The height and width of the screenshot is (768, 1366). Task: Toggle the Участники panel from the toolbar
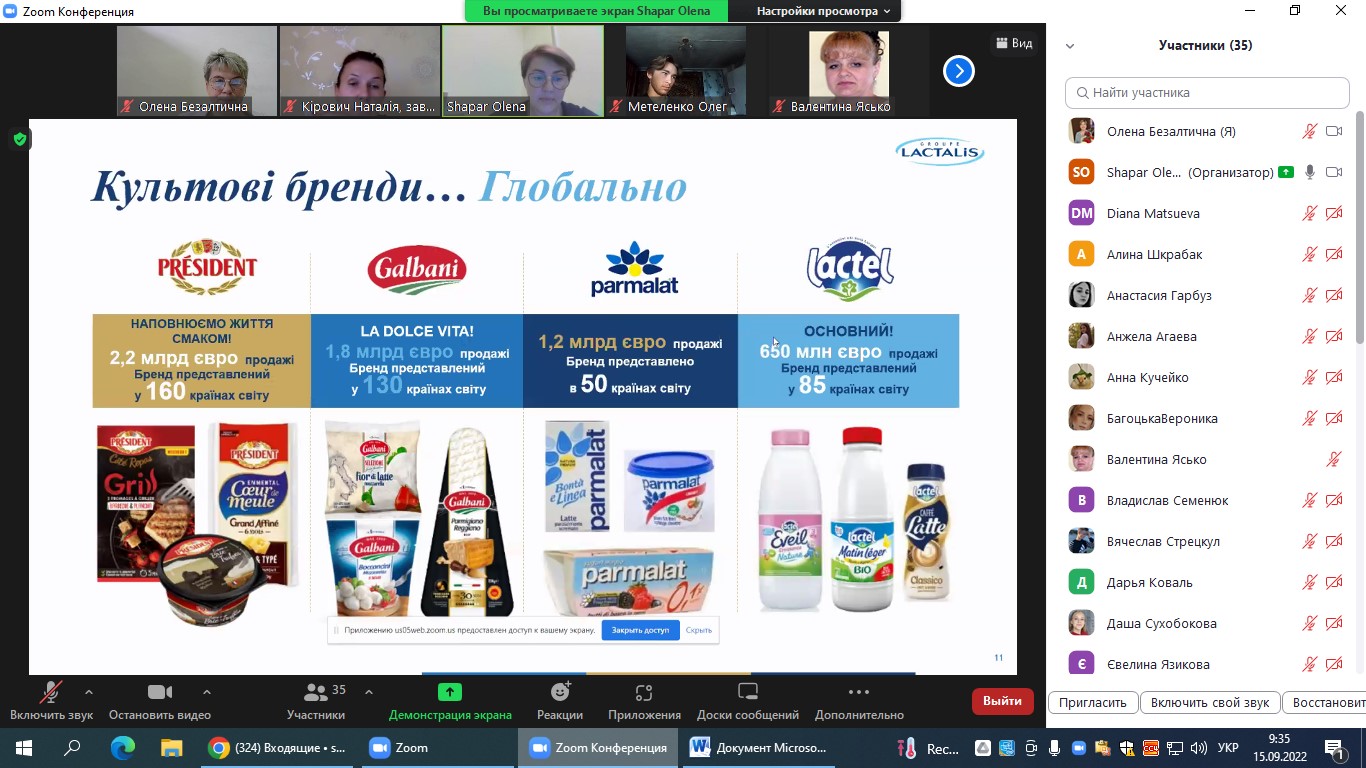316,700
